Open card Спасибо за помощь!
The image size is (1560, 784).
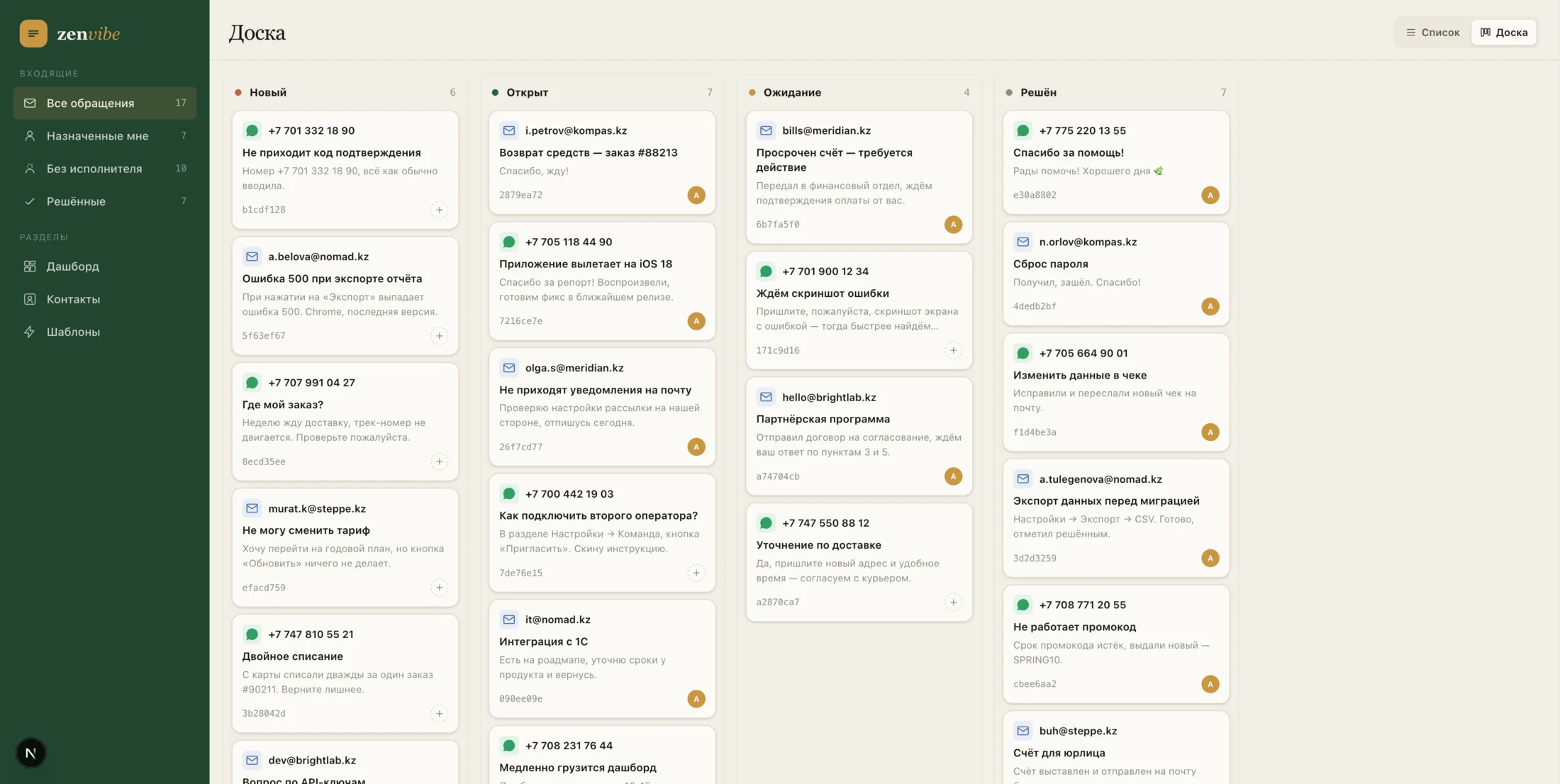coord(1116,162)
